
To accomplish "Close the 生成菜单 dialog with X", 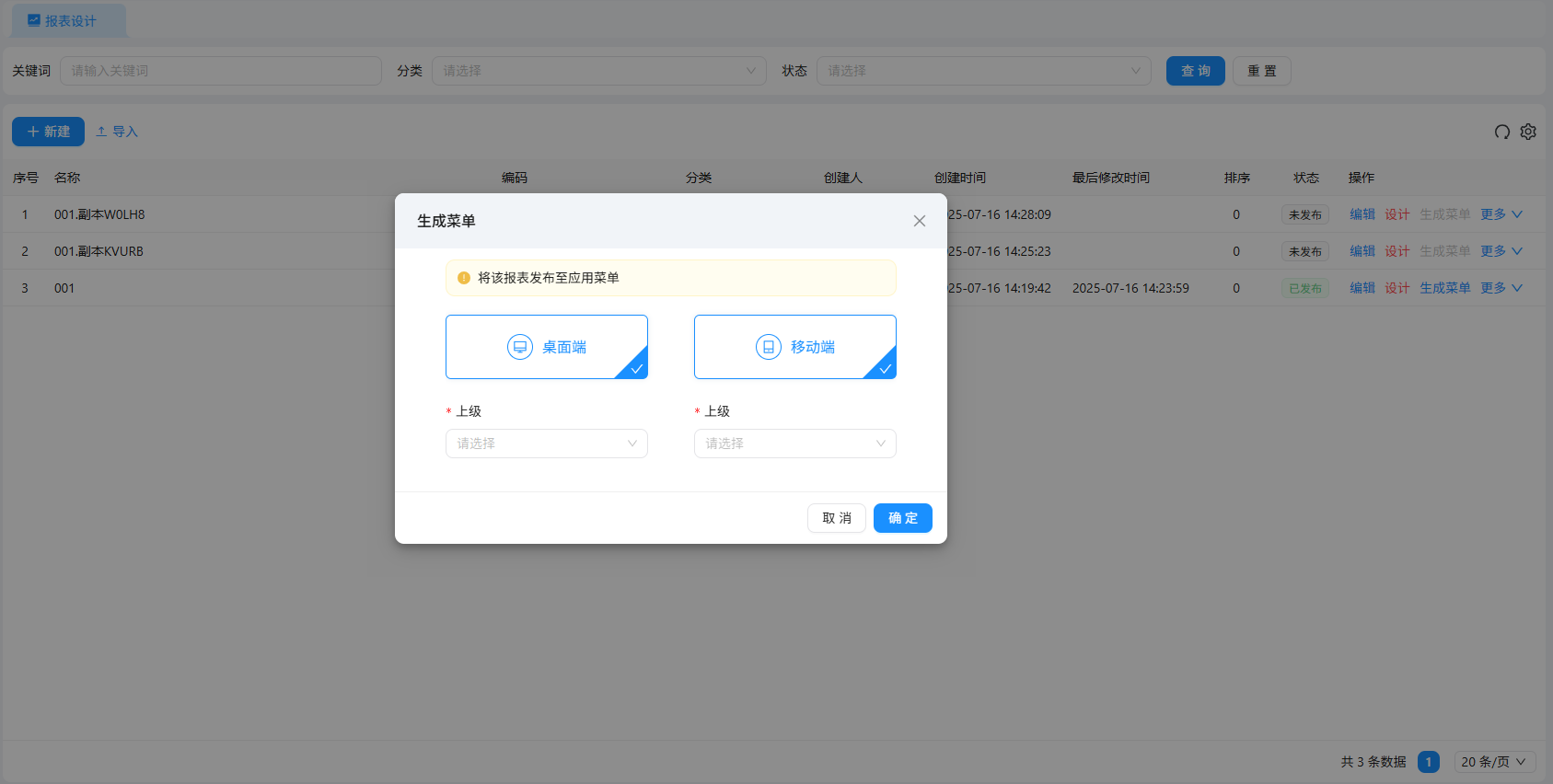I will 919,221.
